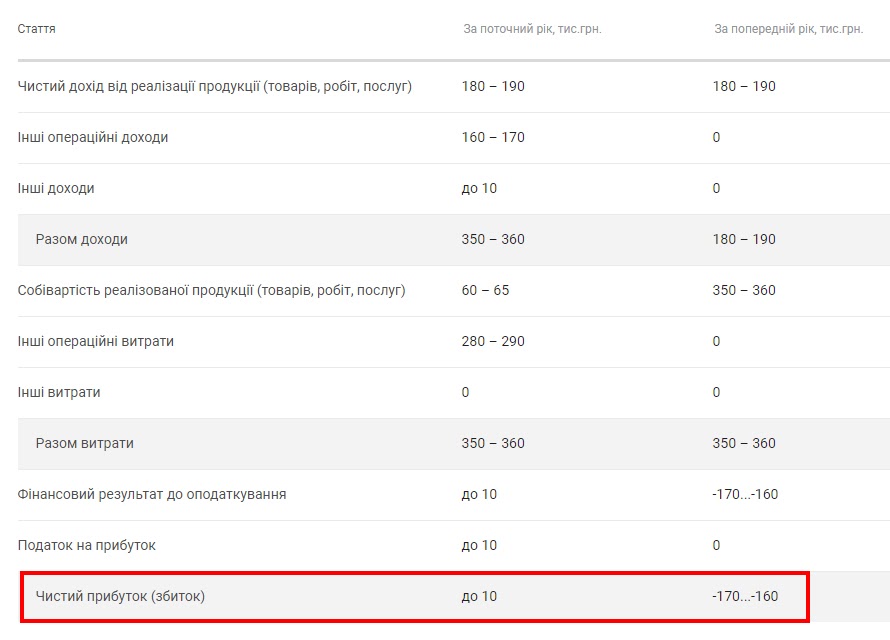Select the 60 – 65 value cell

[x=485, y=290]
